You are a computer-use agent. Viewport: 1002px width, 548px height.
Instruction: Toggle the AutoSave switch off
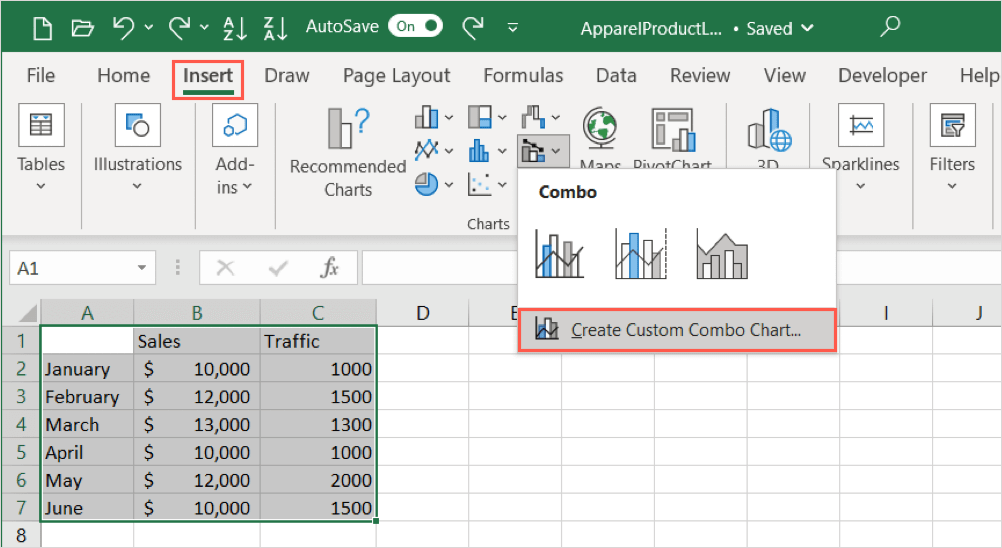coord(417,28)
